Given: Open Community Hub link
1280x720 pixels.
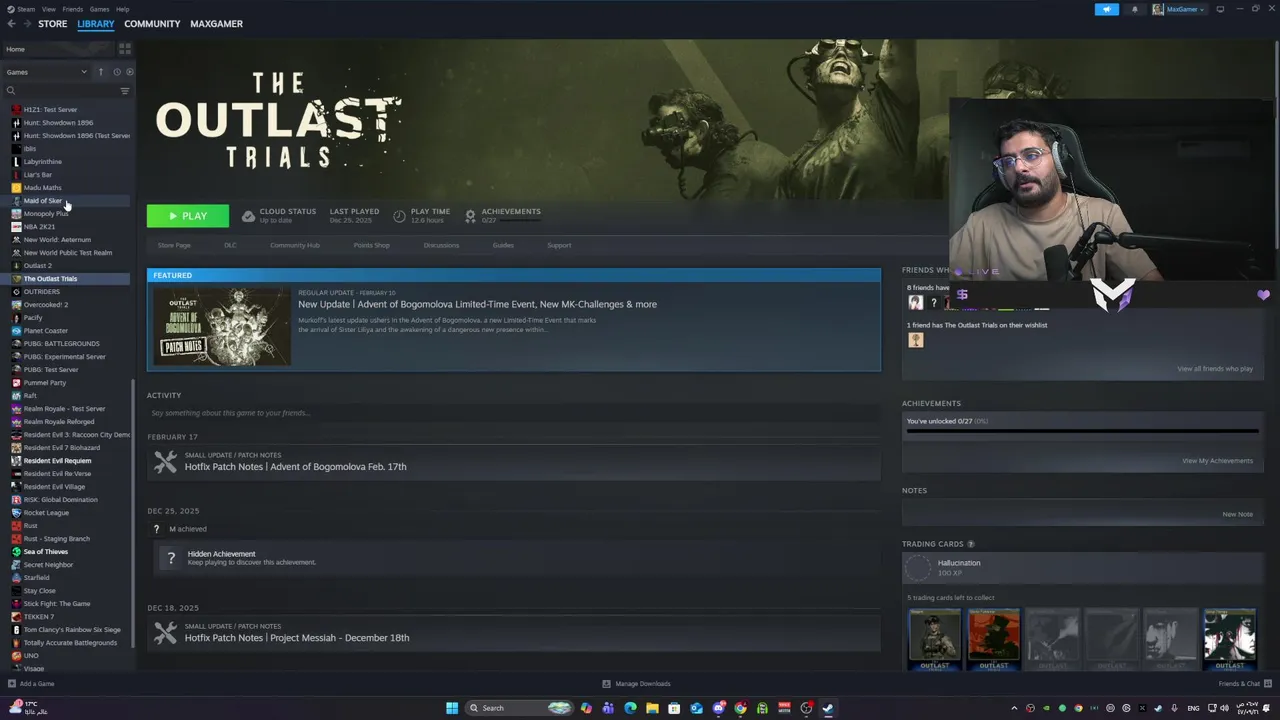Looking at the screenshot, I should [295, 245].
